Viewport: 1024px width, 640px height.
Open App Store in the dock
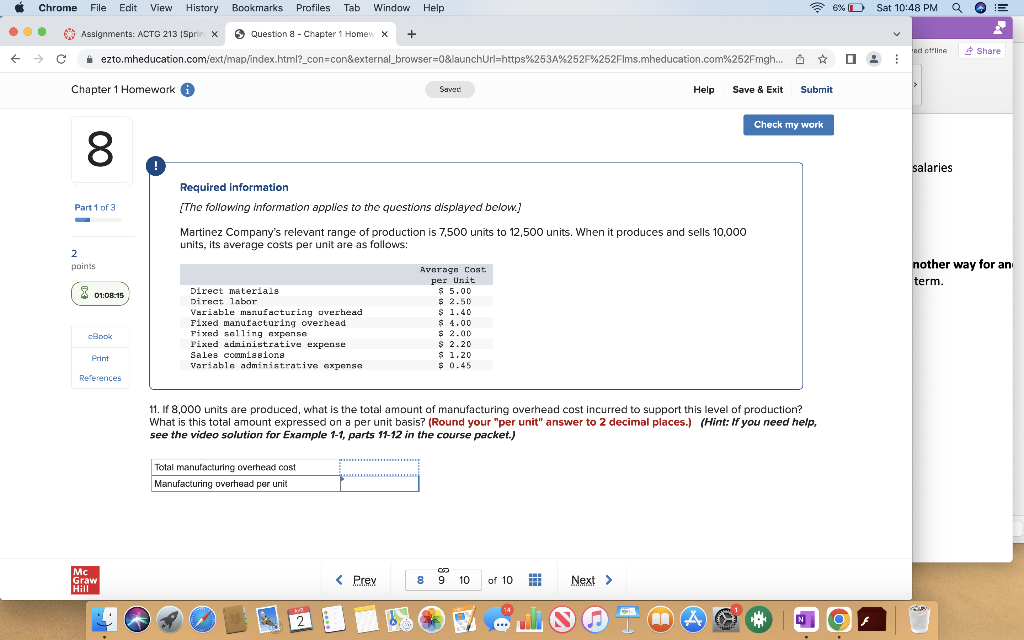click(x=693, y=619)
